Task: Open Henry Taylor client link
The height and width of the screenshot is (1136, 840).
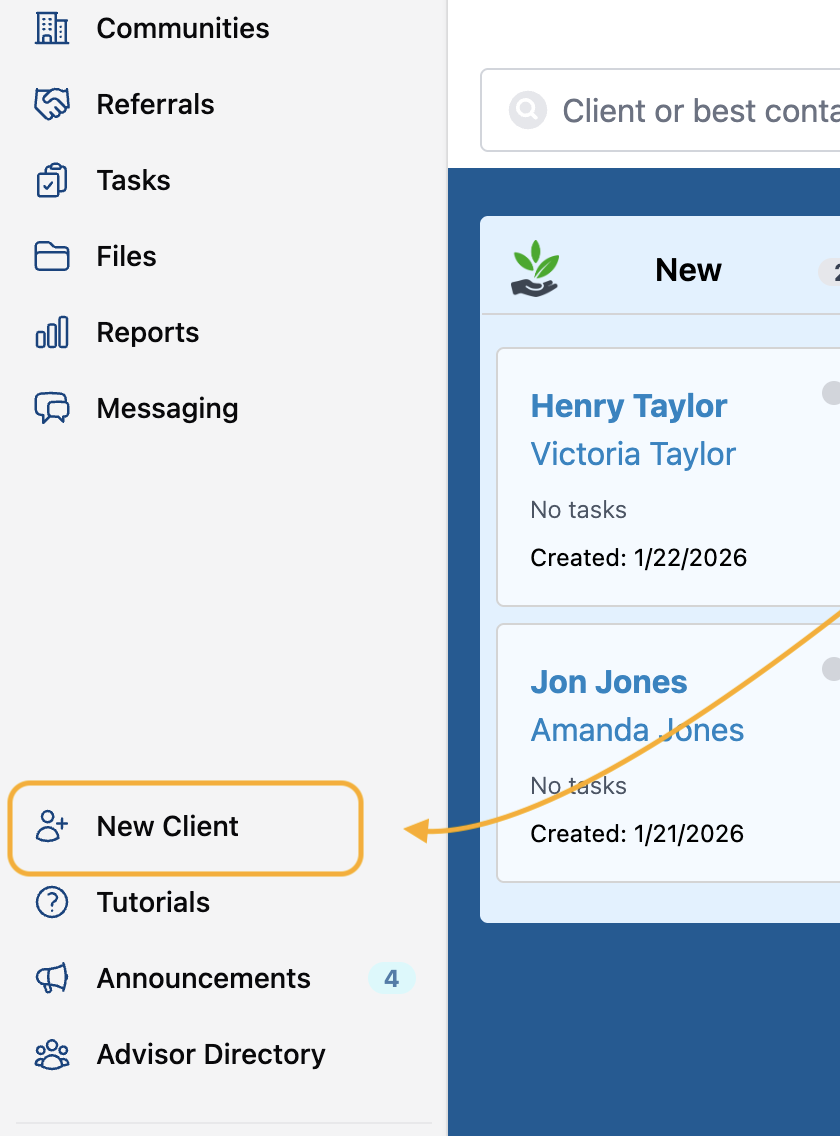Action: click(x=628, y=406)
